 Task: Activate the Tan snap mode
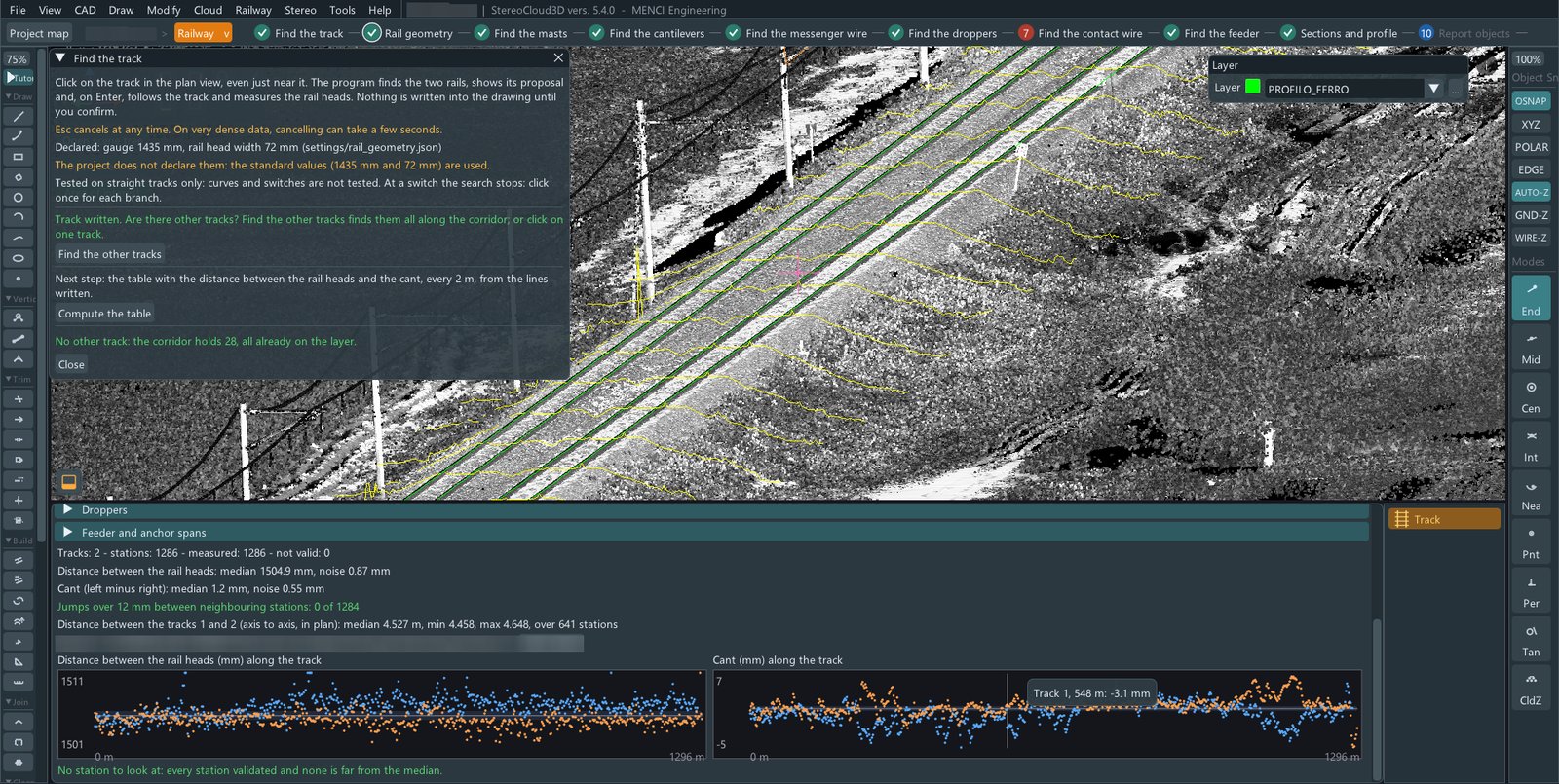click(1531, 639)
